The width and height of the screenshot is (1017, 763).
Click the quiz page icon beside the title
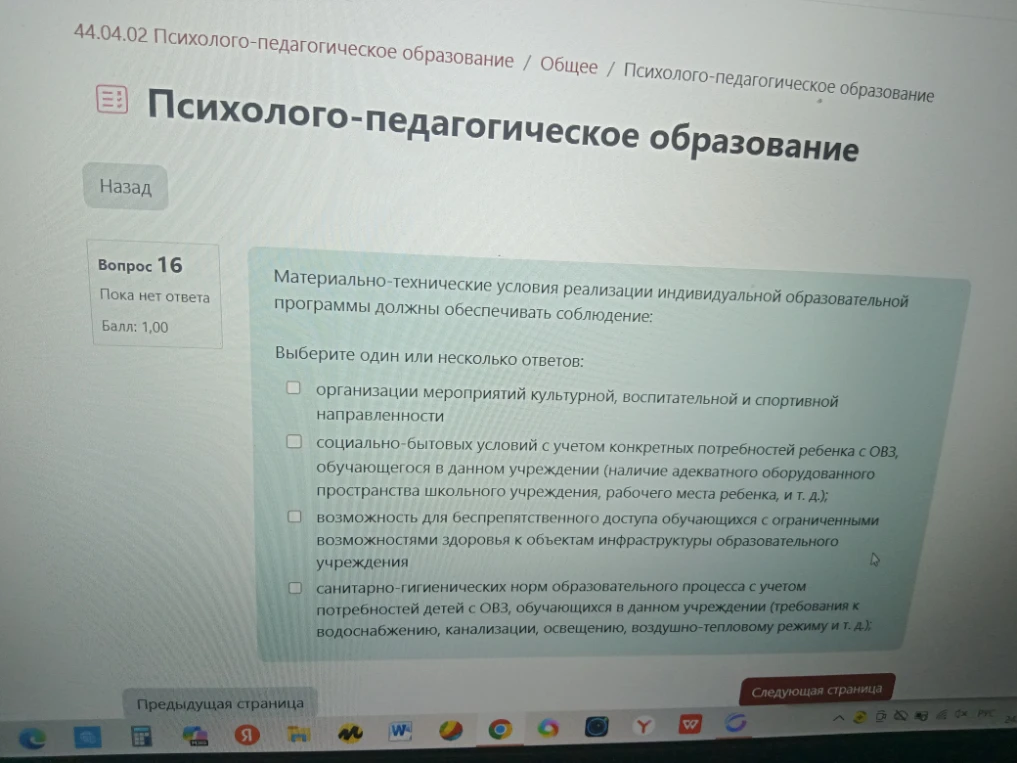click(x=112, y=100)
